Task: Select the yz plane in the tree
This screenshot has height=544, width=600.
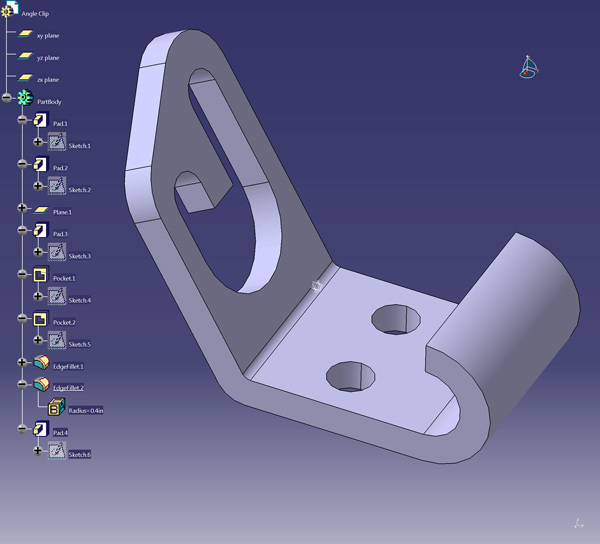Action: click(x=25, y=57)
